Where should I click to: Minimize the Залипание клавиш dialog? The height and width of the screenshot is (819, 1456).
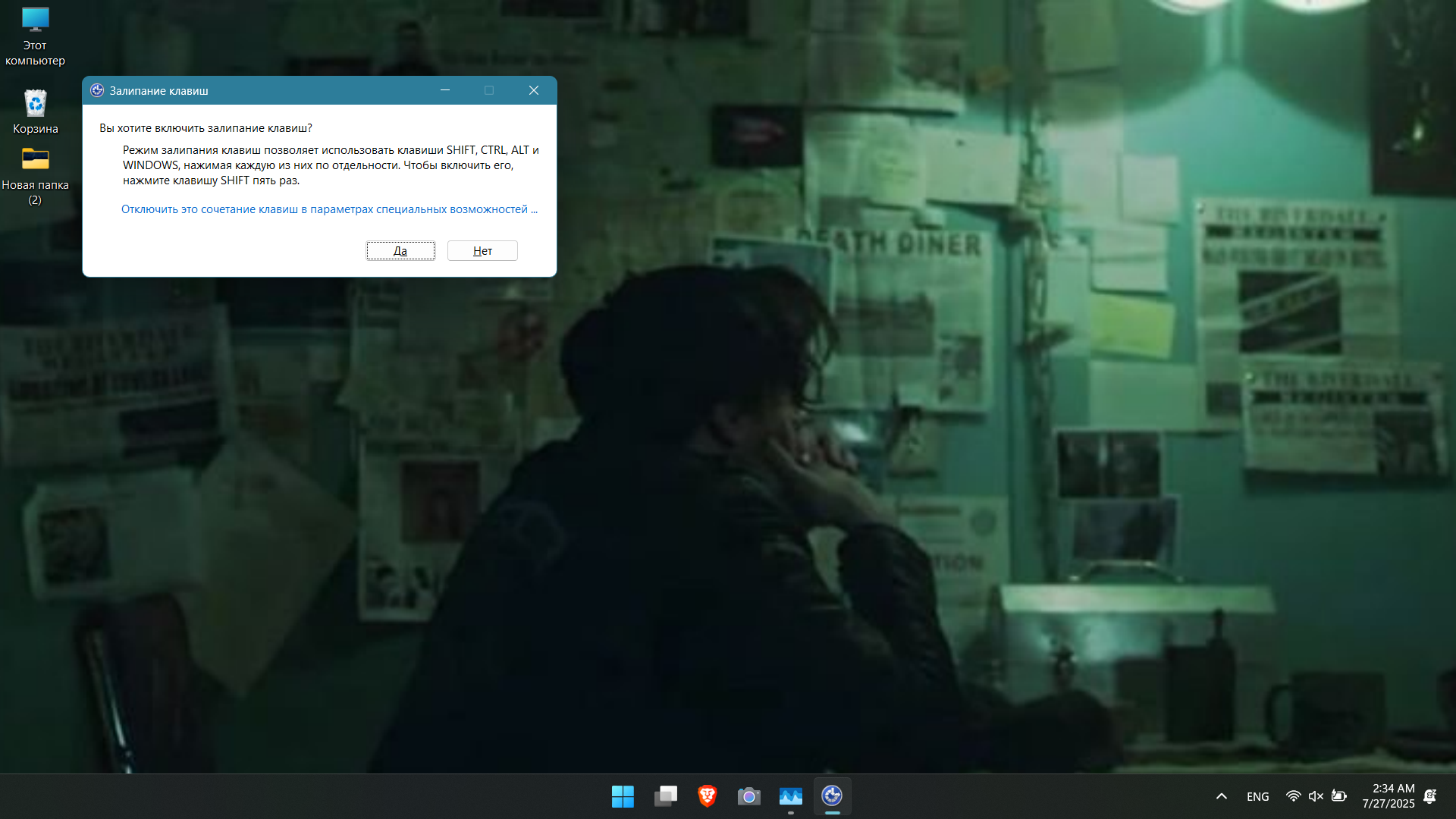pyautogui.click(x=445, y=90)
